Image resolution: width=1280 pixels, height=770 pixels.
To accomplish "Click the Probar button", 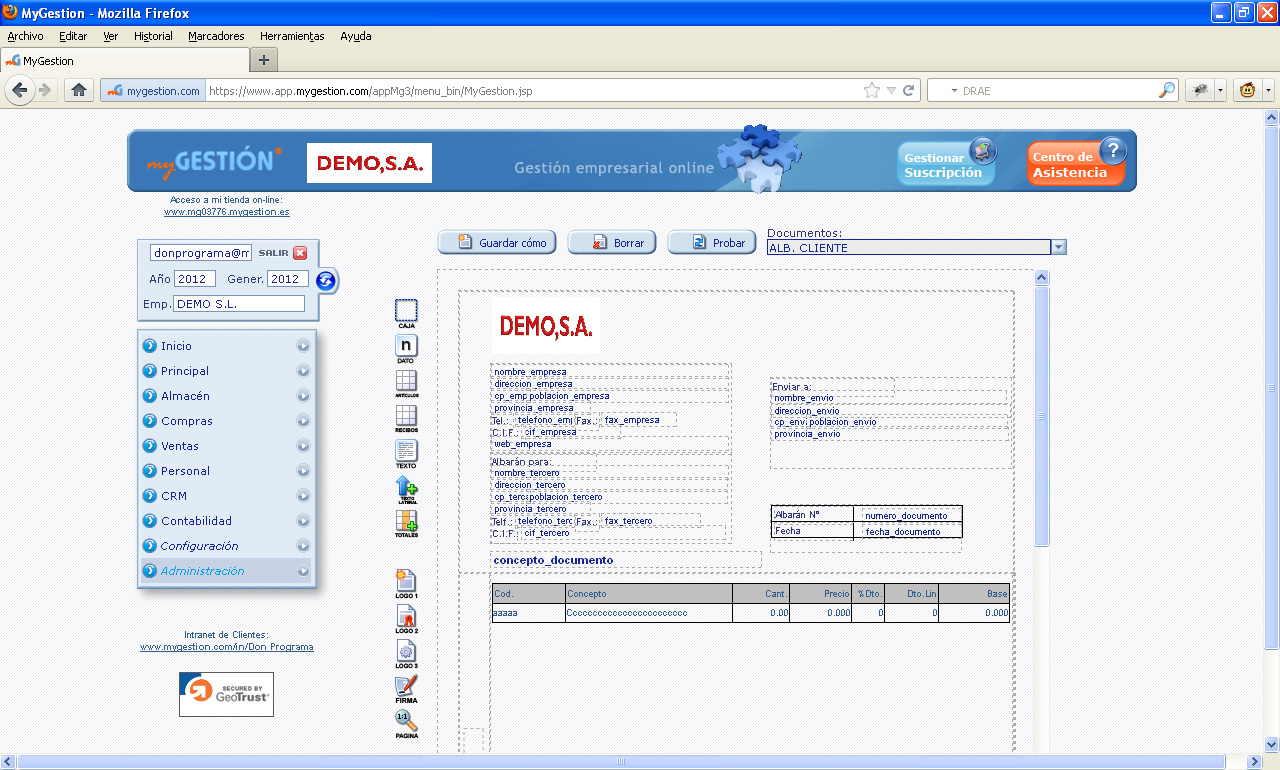I will (712, 243).
